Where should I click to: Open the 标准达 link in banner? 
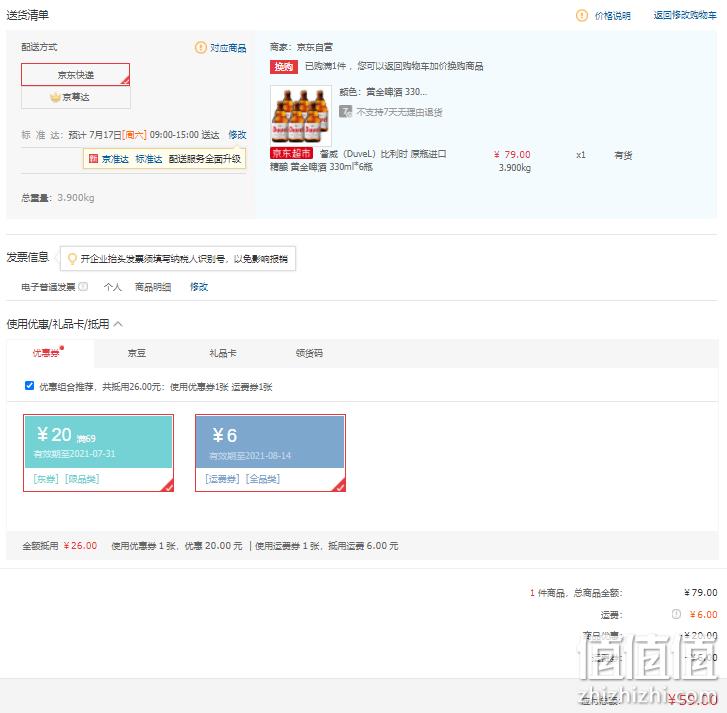(149, 159)
